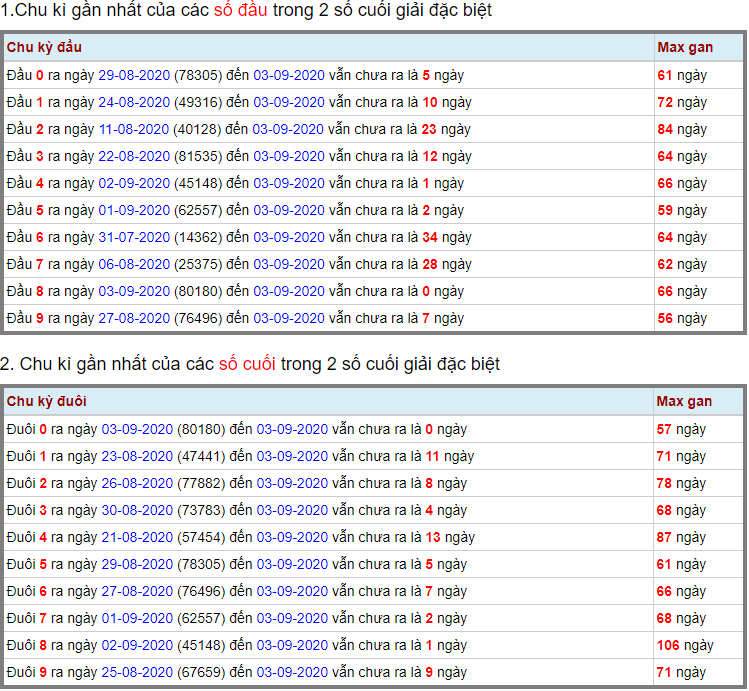
Task: Open date 01-09-2020 in the Đầu 5 row
Action: pos(134,210)
